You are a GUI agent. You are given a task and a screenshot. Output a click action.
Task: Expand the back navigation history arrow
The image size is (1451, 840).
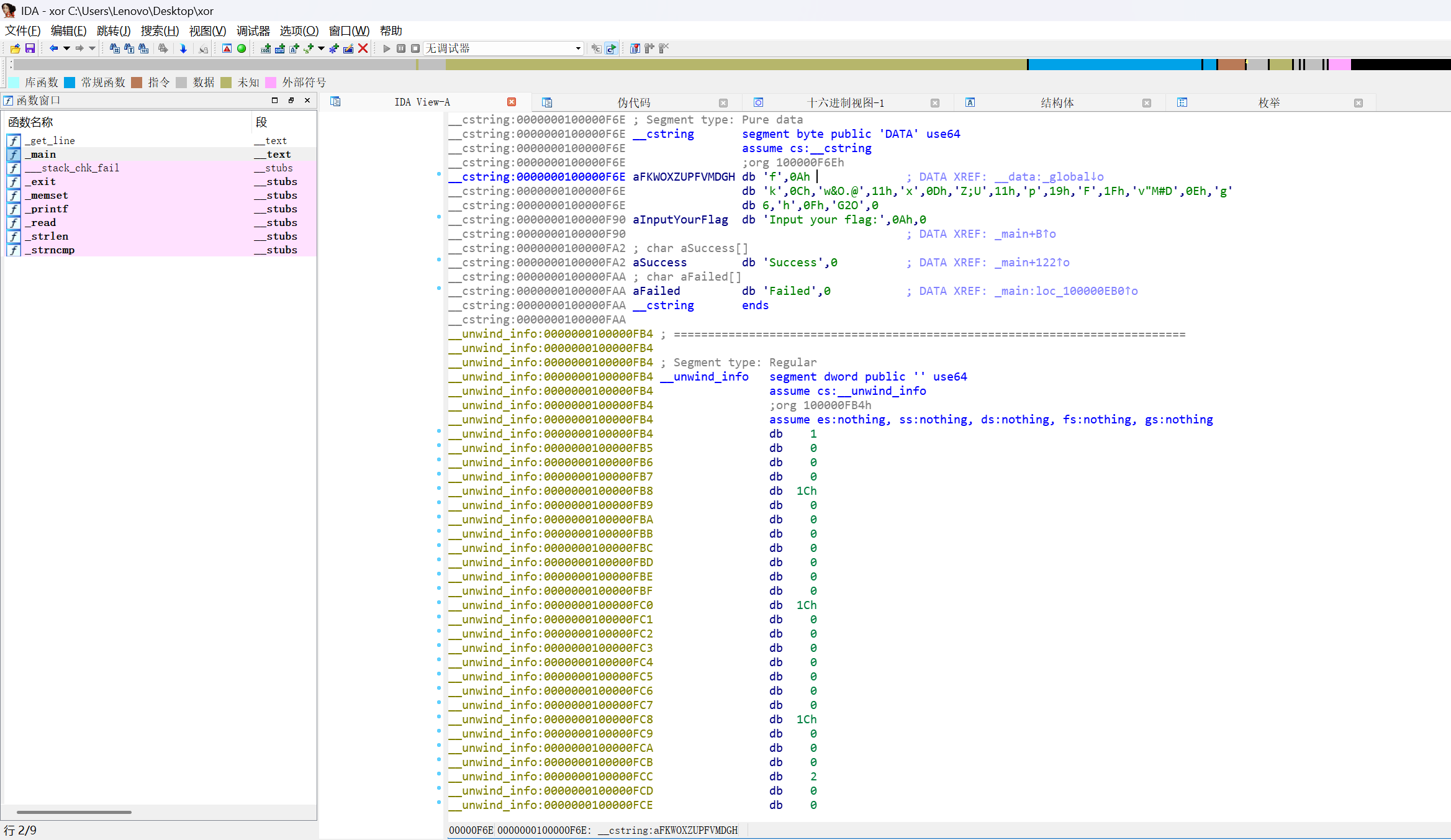coord(66,48)
